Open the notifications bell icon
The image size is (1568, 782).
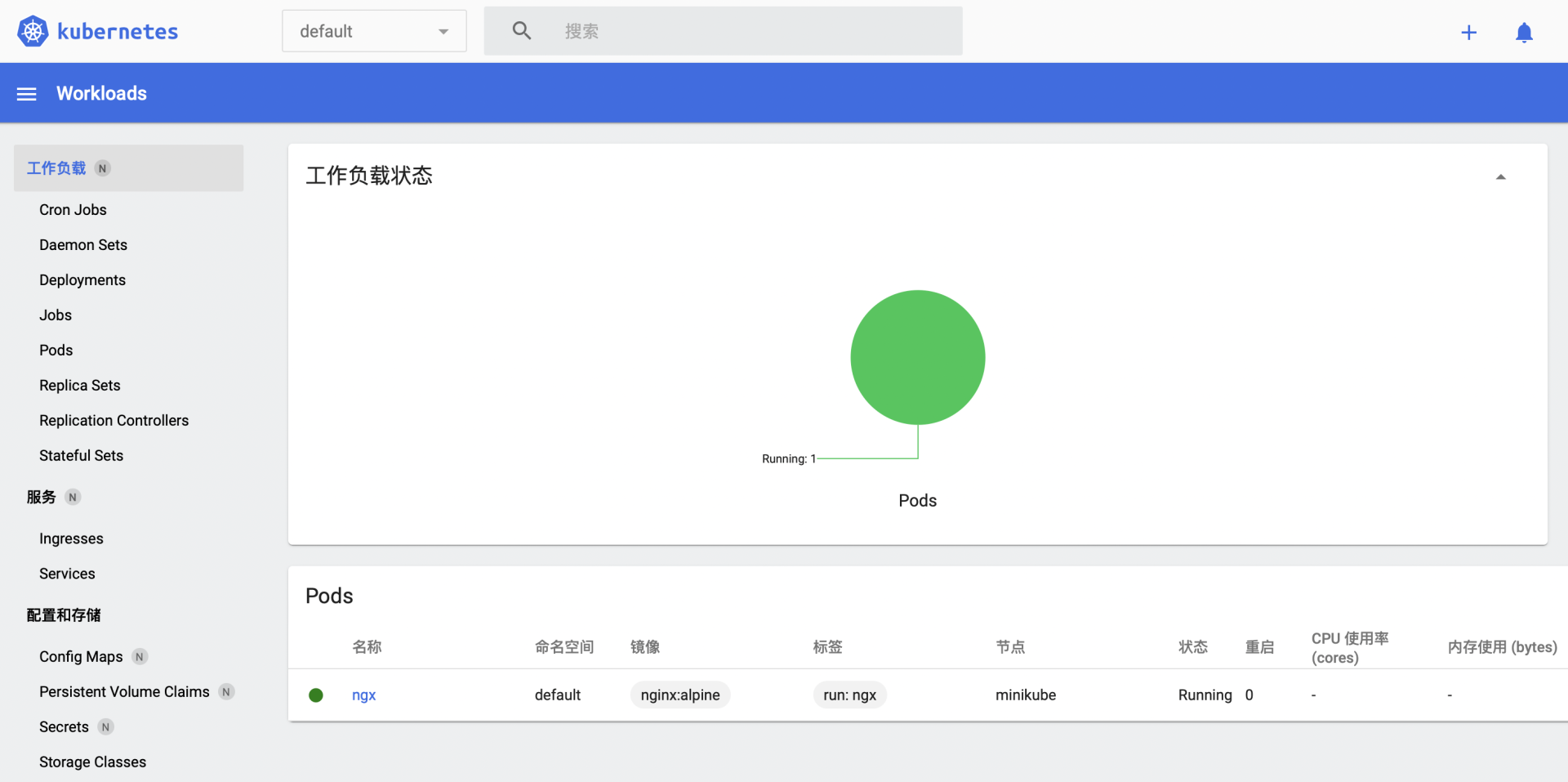[1524, 33]
